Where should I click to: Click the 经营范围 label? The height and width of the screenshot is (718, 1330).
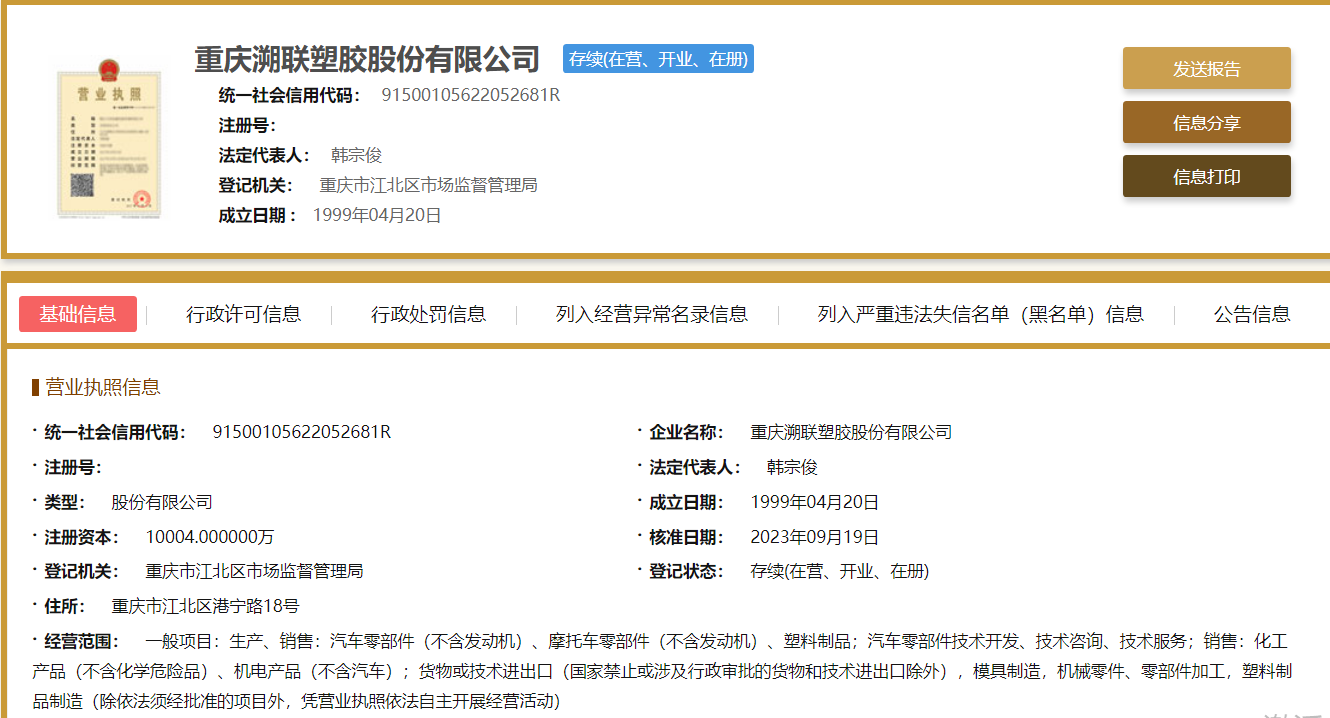81,641
